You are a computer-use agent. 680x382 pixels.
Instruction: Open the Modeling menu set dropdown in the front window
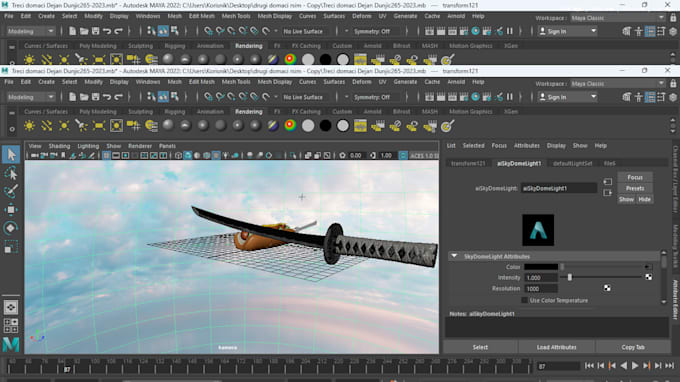pos(30,97)
